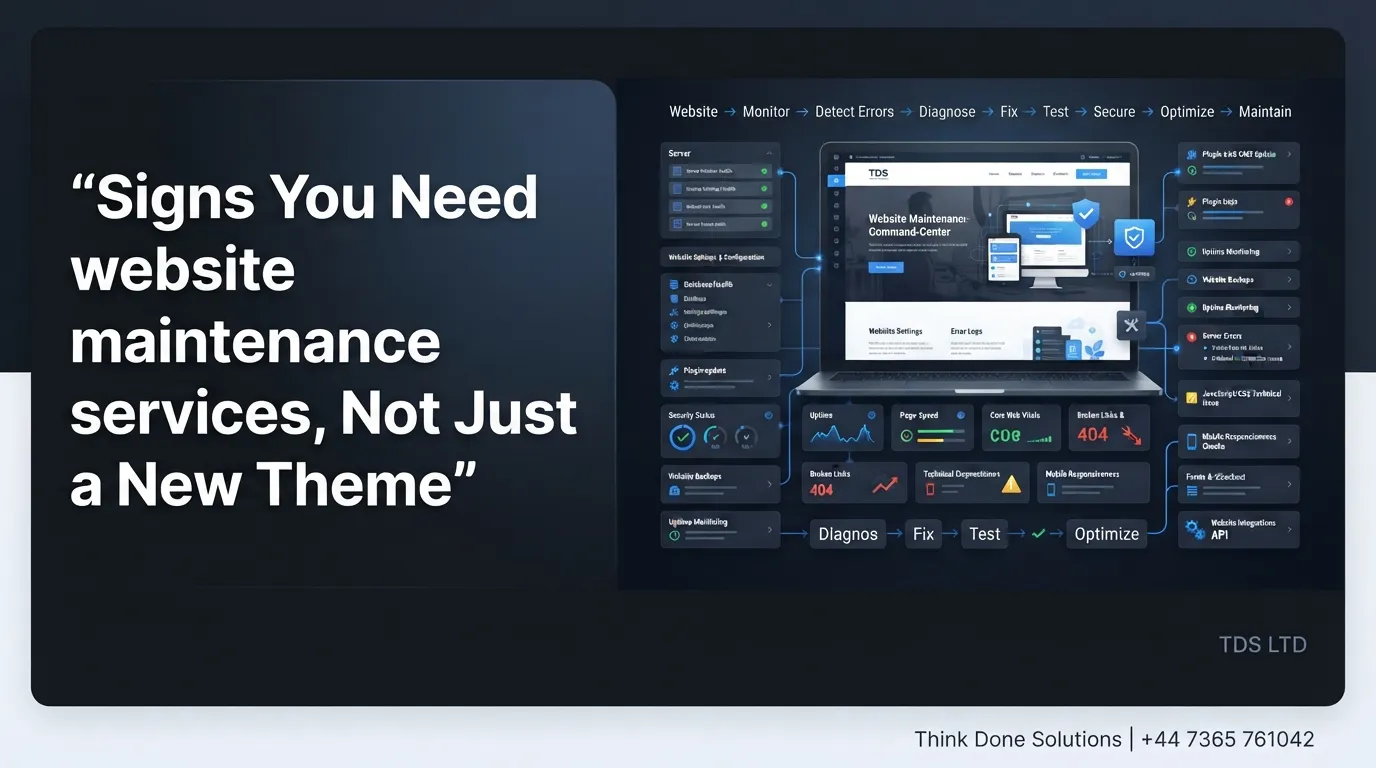Click the red phone icon in Technical Deprecations card
1376x768 pixels.
point(930,489)
